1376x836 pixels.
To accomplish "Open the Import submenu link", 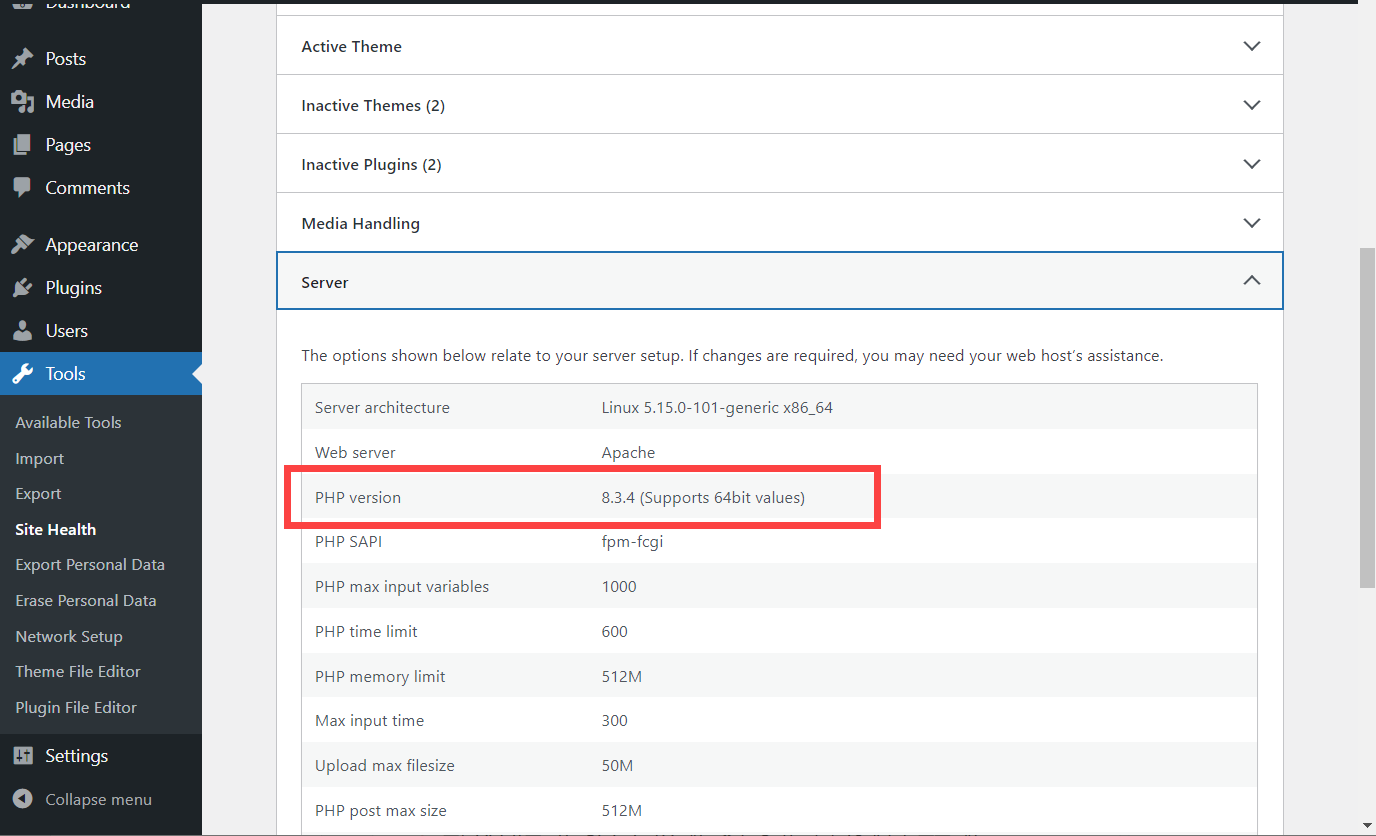I will pyautogui.click(x=39, y=459).
